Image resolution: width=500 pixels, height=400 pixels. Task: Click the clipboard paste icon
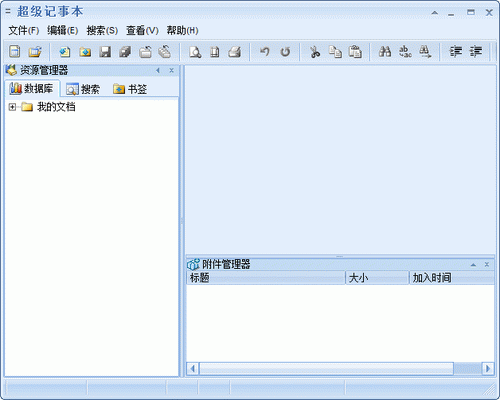tap(355, 52)
